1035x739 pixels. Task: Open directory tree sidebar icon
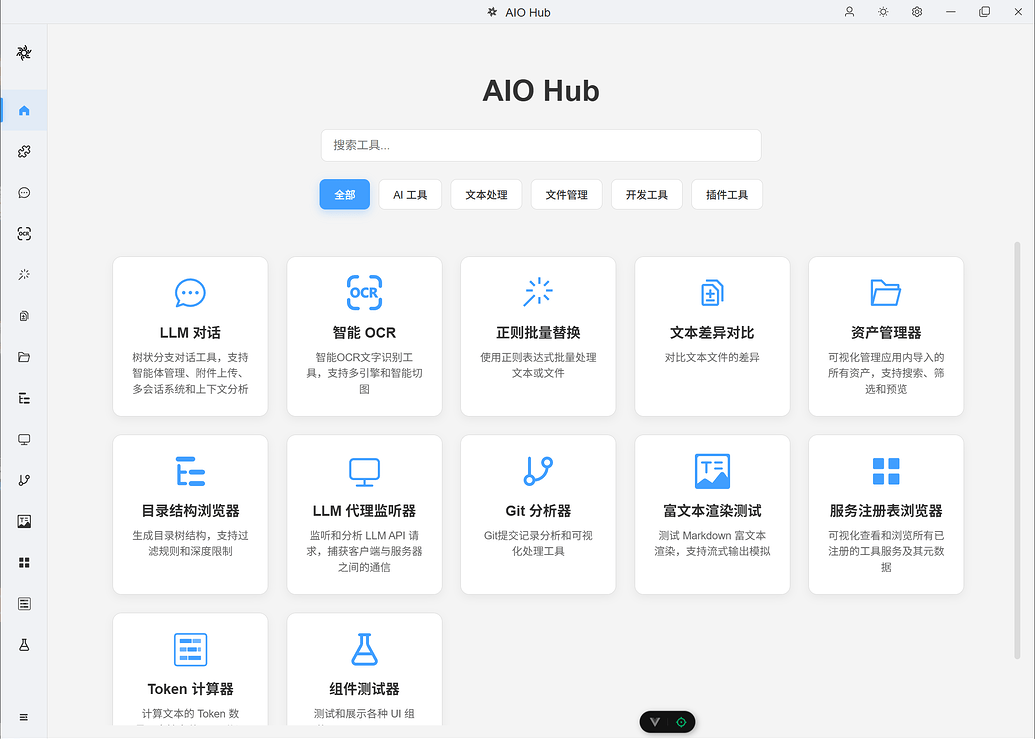[x=24, y=398]
